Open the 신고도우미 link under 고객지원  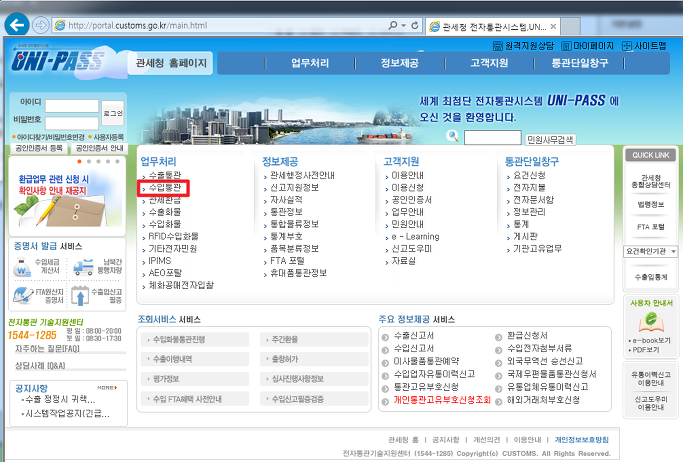coord(412,249)
